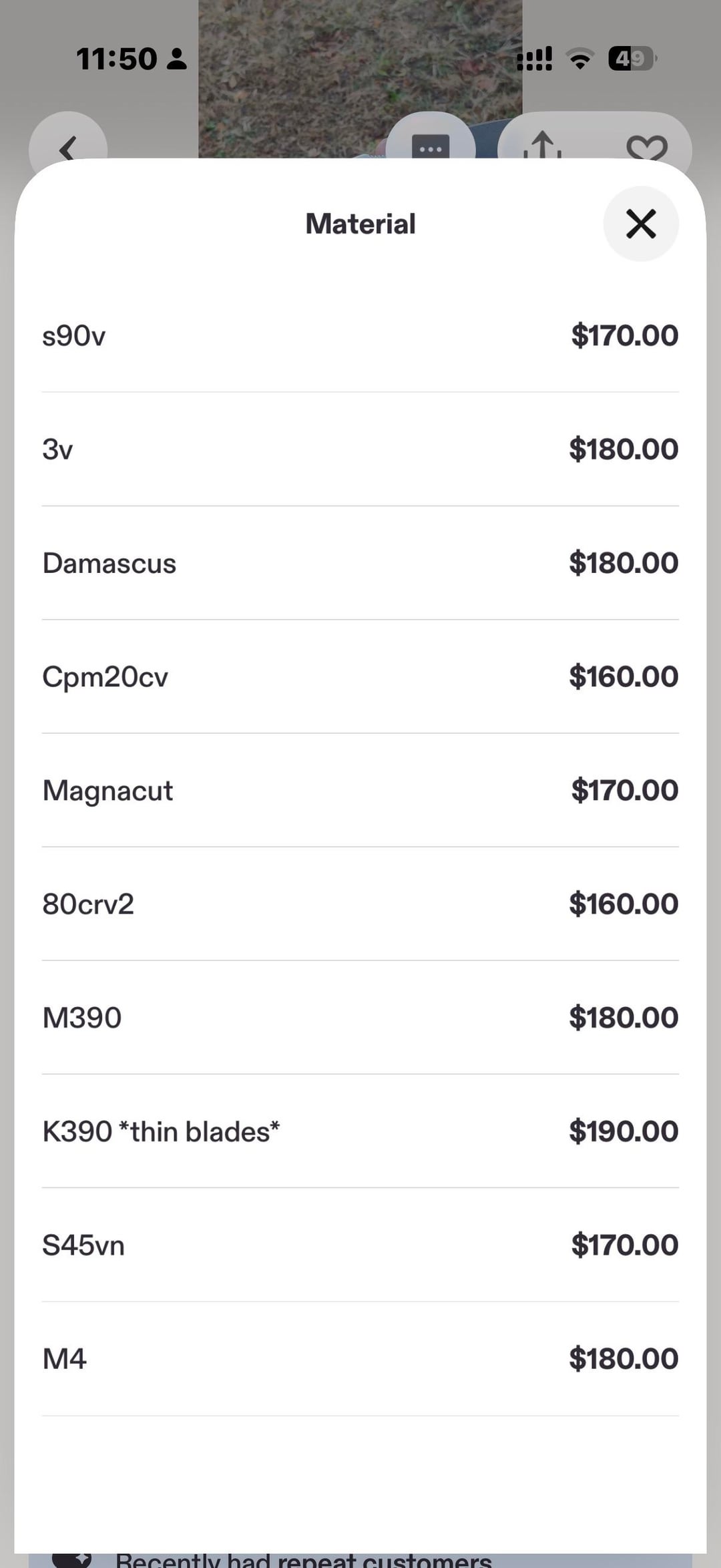Tap the Material sheet title
The height and width of the screenshot is (1568, 721).
[x=360, y=224]
